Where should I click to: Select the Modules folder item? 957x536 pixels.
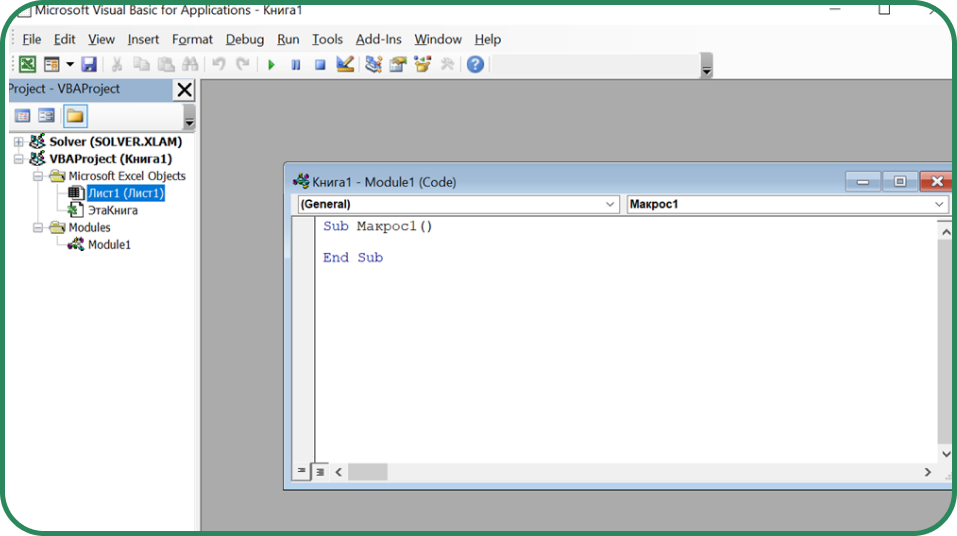pyautogui.click(x=89, y=227)
